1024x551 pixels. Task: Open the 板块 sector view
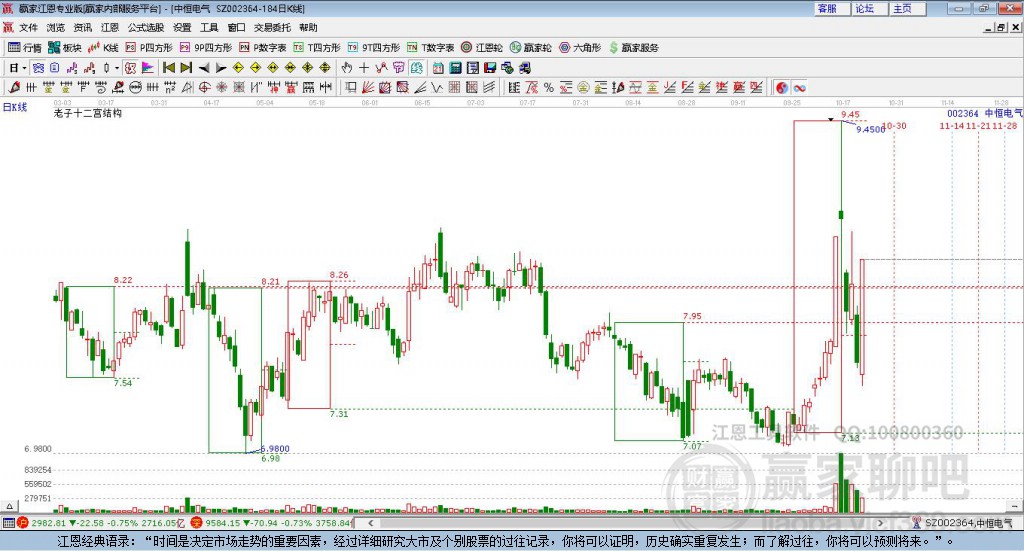pyautogui.click(x=65, y=48)
